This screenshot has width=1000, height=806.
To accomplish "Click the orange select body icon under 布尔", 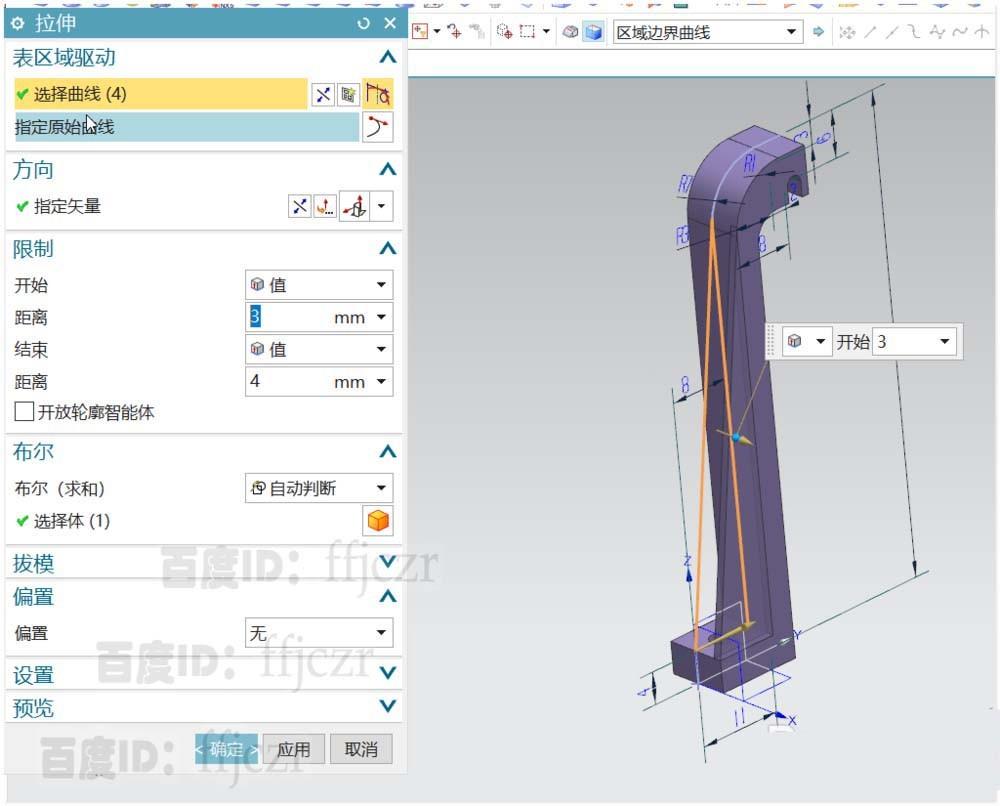I will [378, 520].
